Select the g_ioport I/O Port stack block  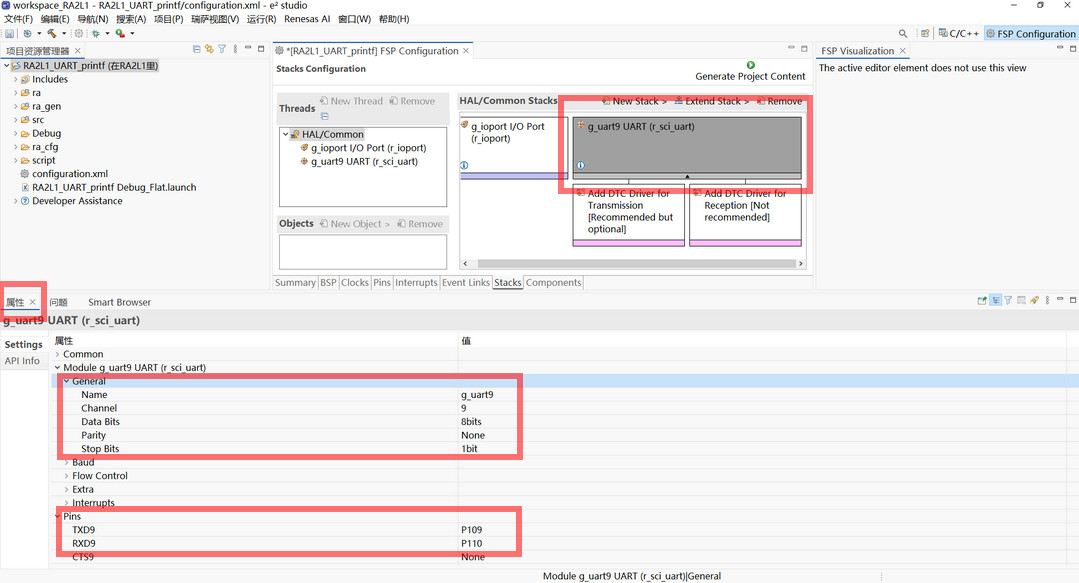(x=513, y=147)
